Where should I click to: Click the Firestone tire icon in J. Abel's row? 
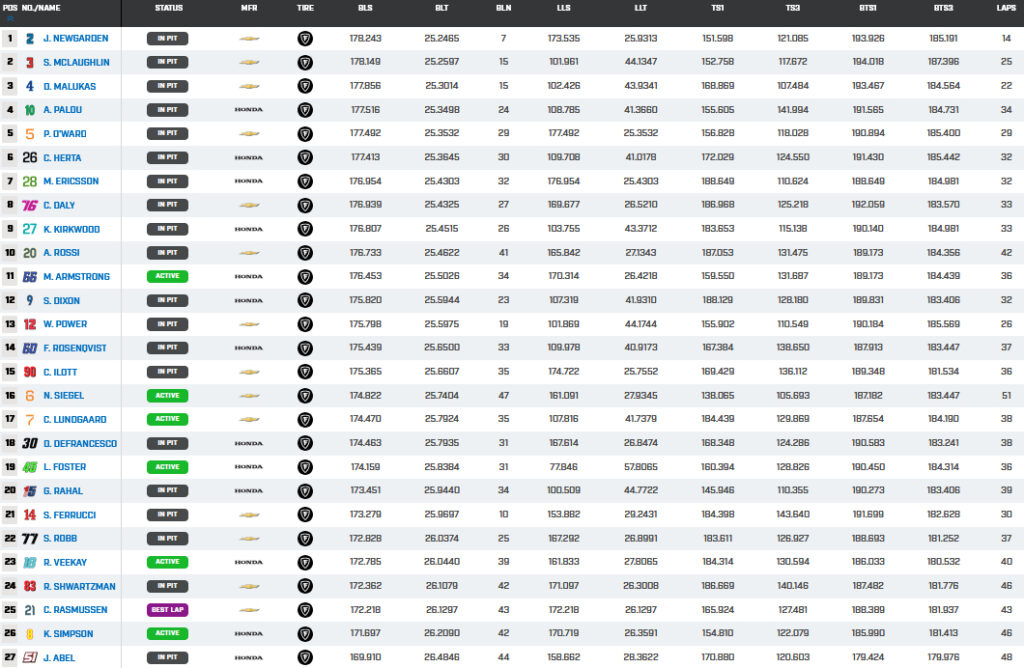coord(305,658)
